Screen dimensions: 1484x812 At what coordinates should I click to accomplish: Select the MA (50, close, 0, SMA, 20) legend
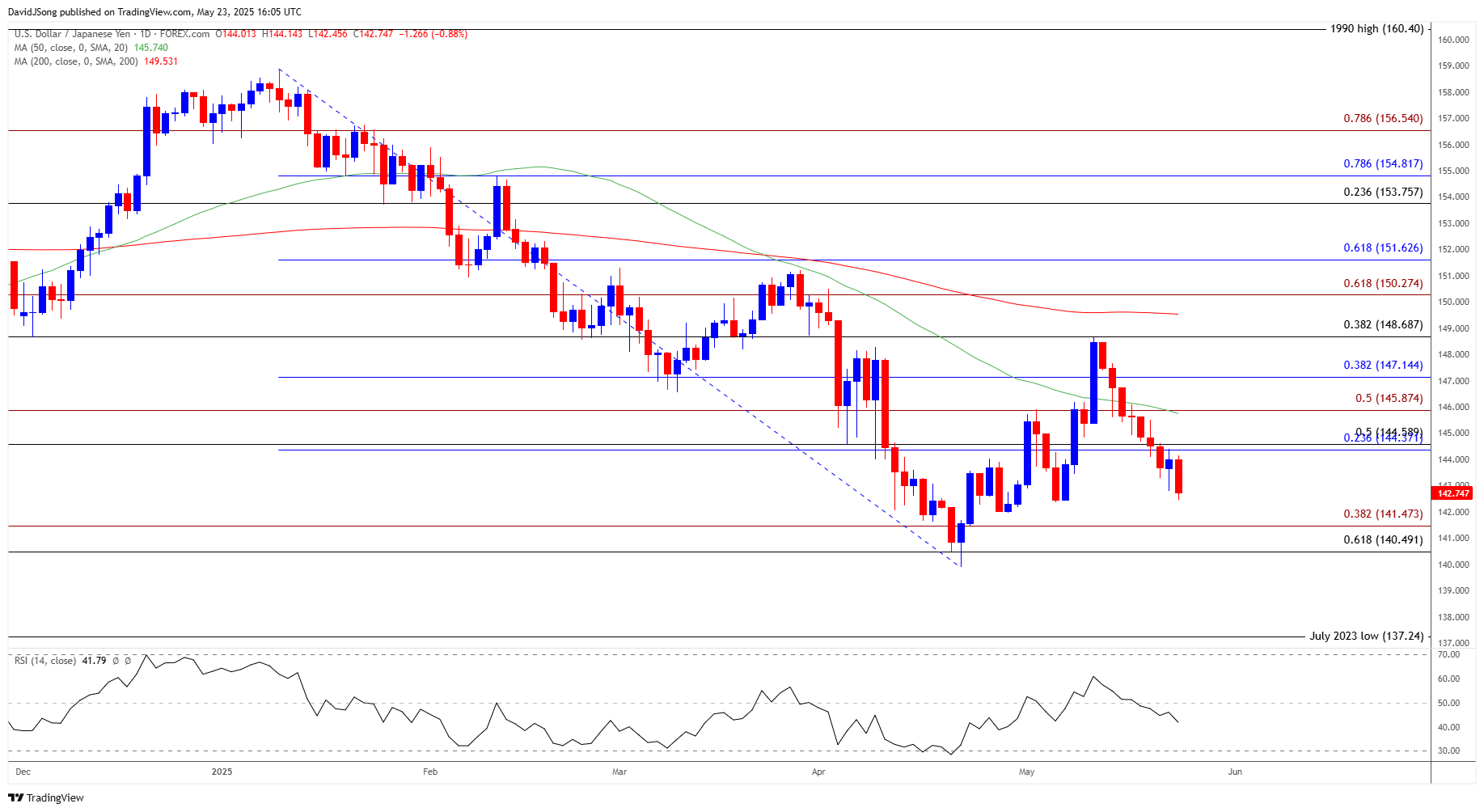tap(71, 48)
